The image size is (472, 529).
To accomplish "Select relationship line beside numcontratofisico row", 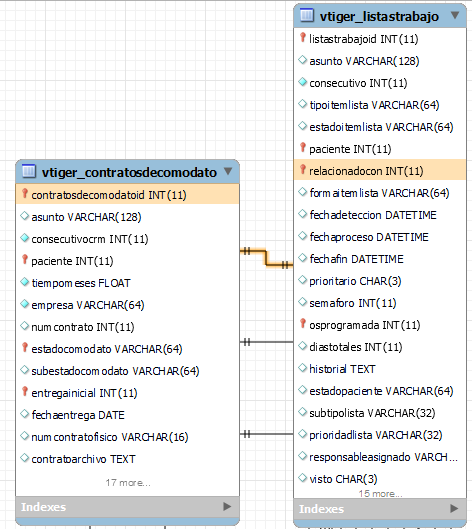I will [x=267, y=434].
